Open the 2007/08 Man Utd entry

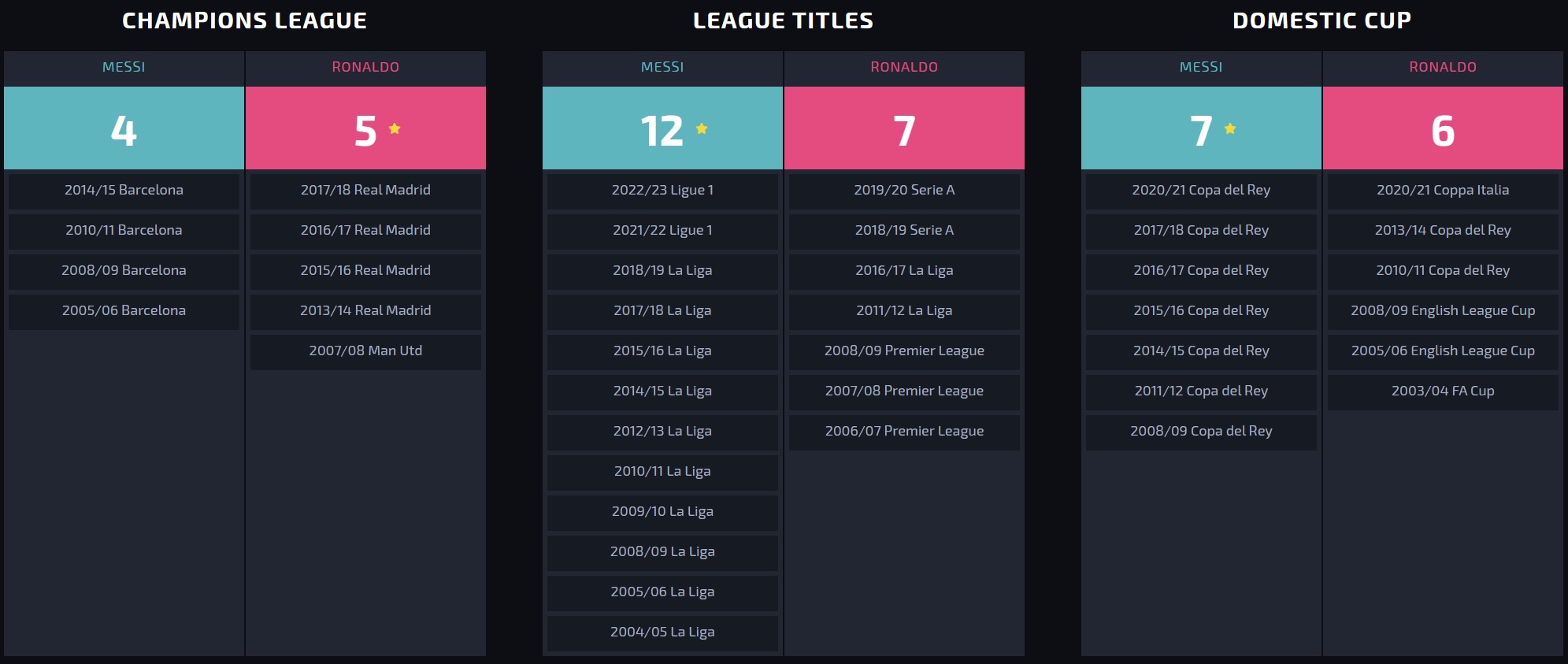(365, 351)
